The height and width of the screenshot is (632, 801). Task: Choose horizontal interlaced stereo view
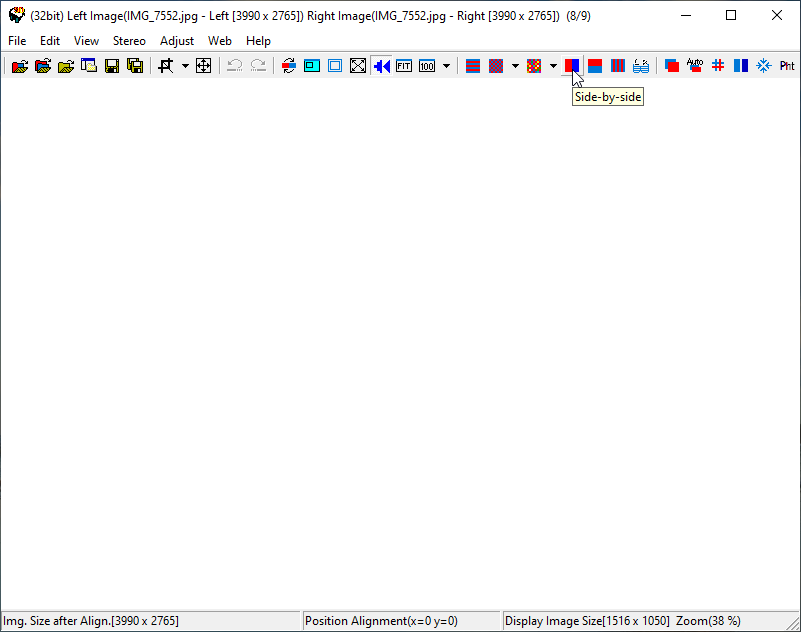(x=473, y=66)
